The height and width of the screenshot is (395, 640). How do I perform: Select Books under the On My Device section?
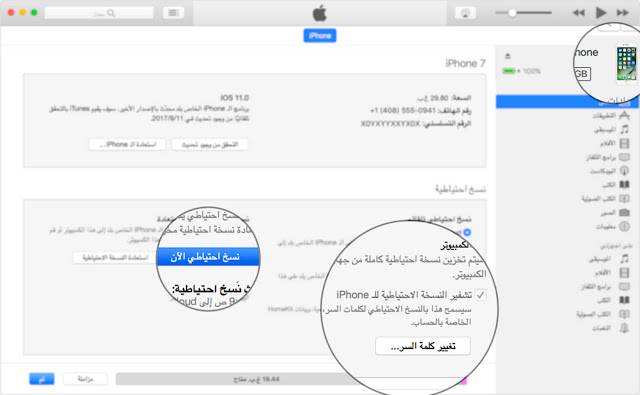pos(613,300)
